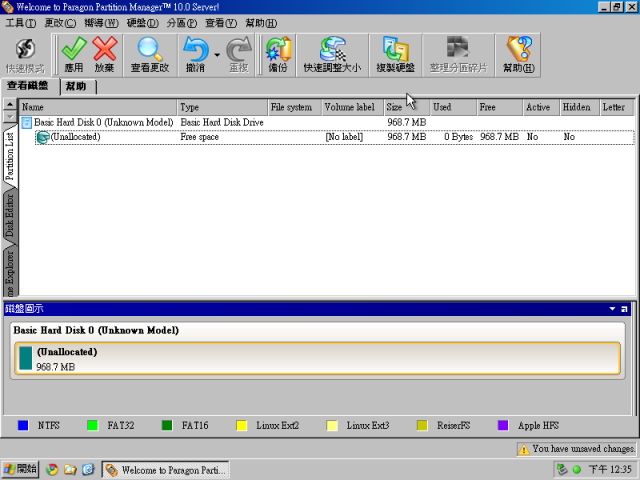This screenshot has height=480, width=640.
Task: Click the Volume label column header
Action: 353,107
